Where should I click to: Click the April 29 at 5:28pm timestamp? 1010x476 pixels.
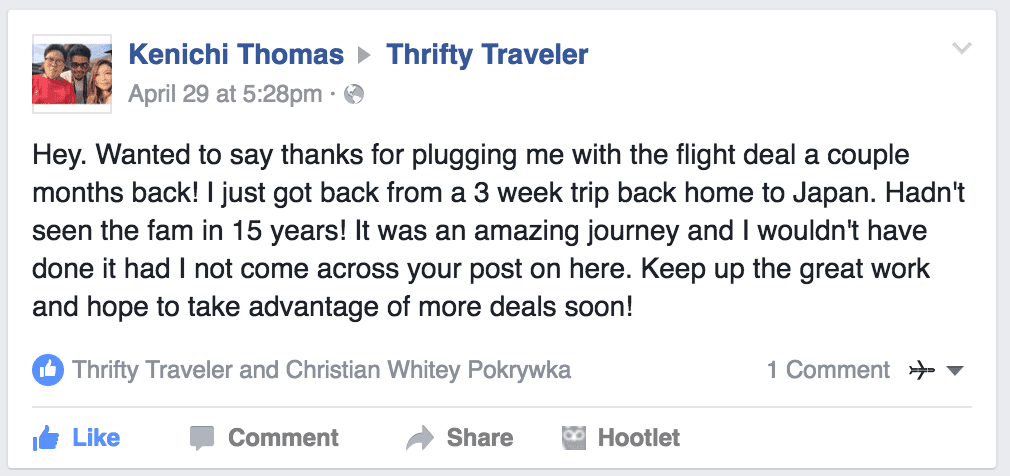(x=225, y=94)
